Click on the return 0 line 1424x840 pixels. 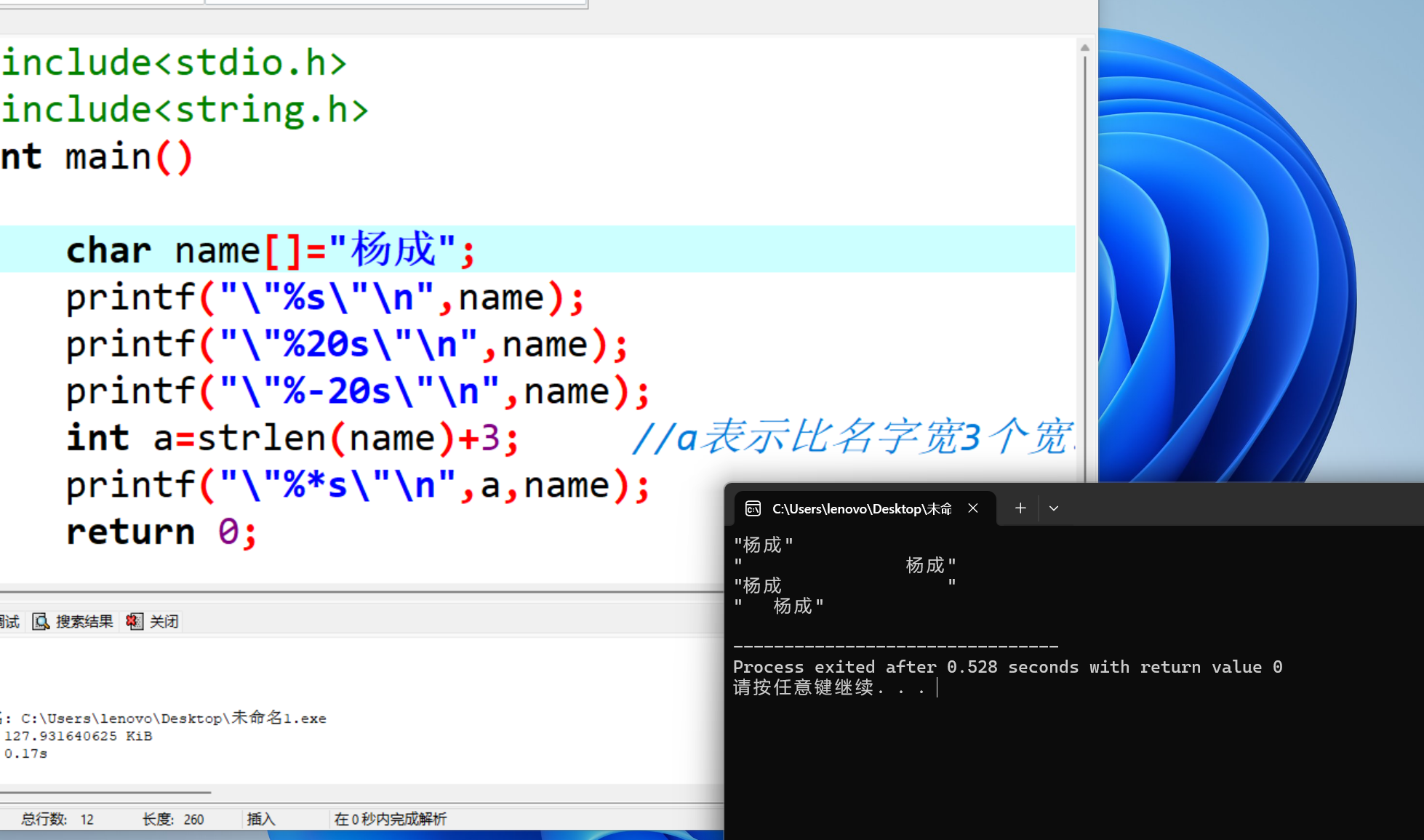[161, 532]
